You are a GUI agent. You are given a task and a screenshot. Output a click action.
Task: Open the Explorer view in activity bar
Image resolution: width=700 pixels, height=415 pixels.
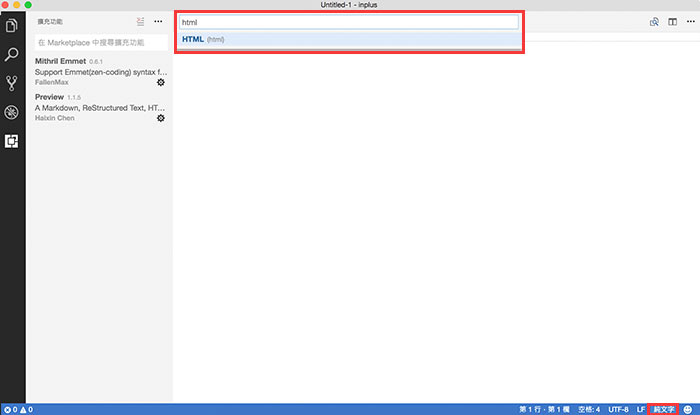[12, 25]
